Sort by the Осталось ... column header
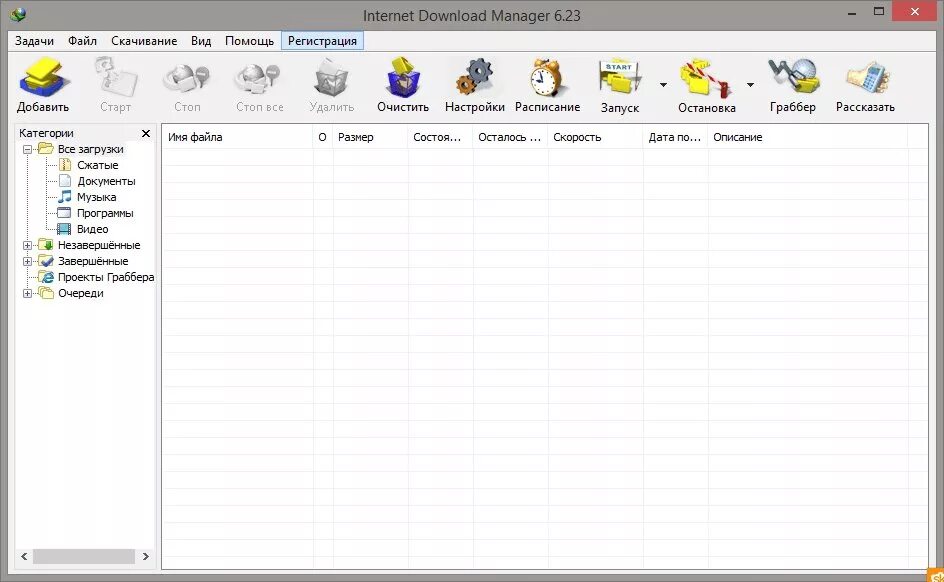The height and width of the screenshot is (582, 944). (510, 137)
